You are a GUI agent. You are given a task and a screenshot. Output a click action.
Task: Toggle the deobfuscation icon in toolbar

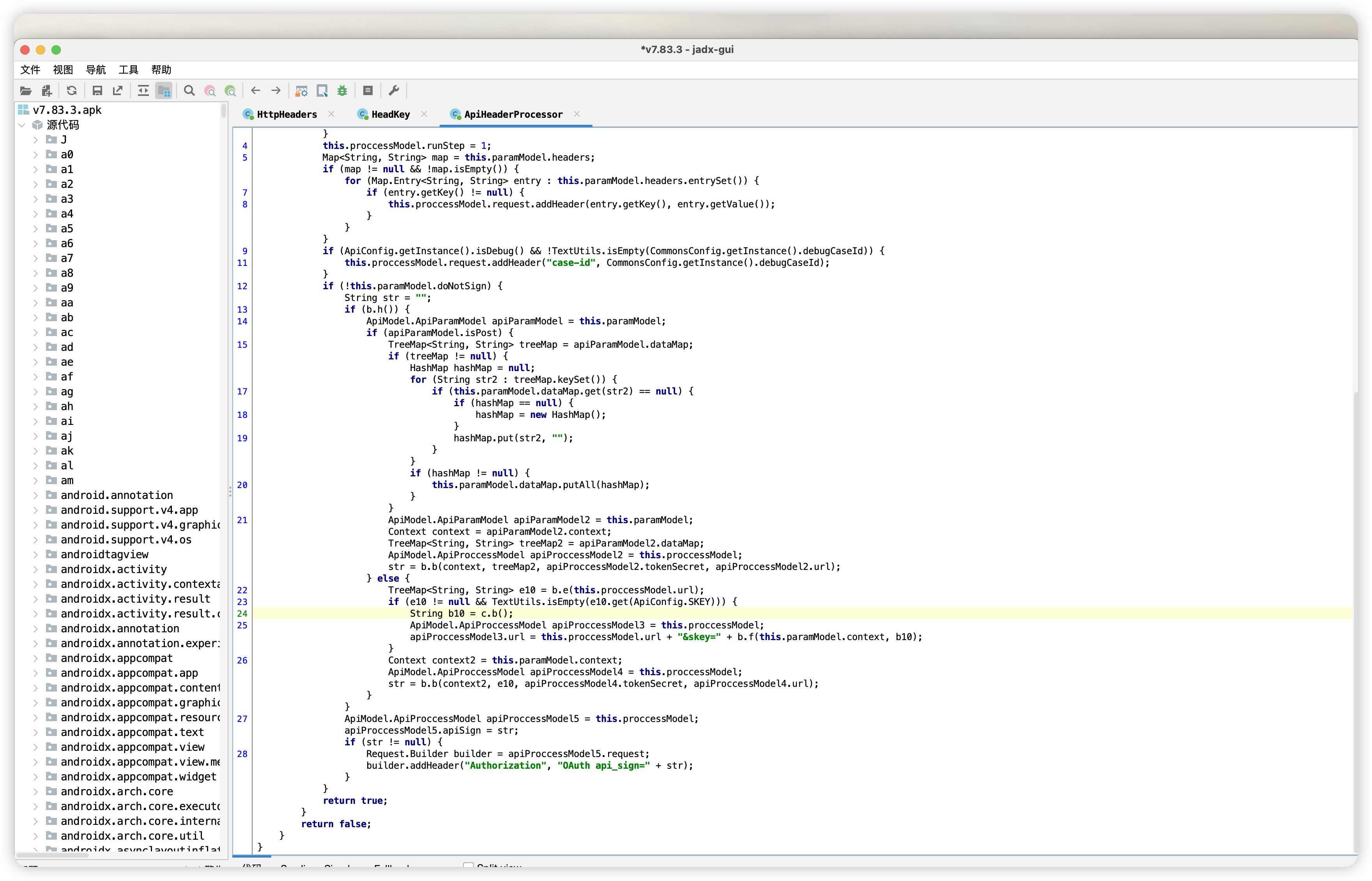pos(301,90)
